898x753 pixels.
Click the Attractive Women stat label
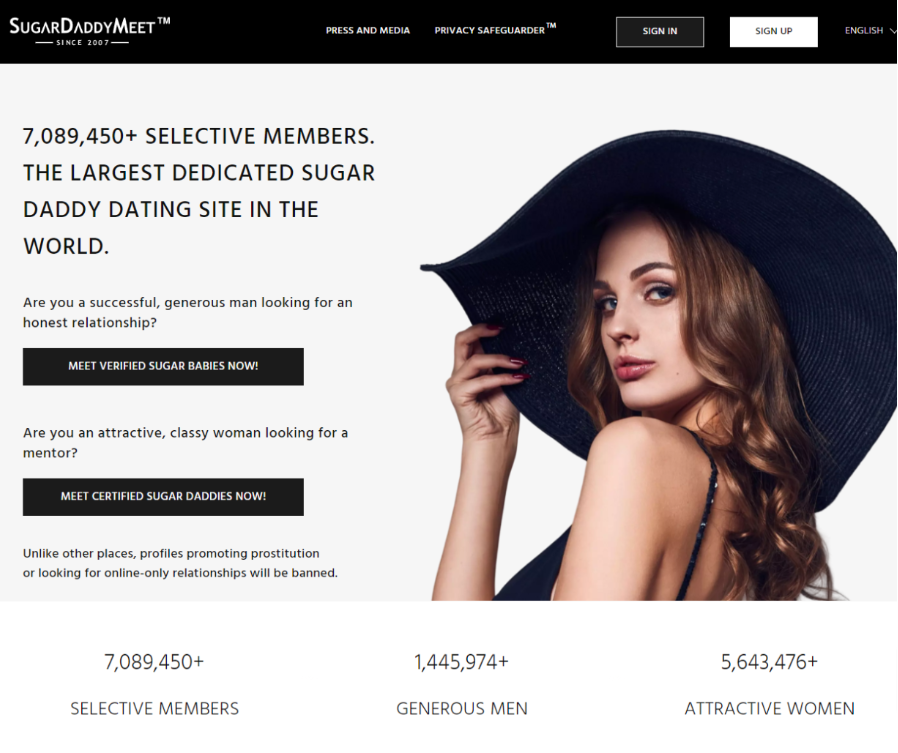[x=769, y=709]
